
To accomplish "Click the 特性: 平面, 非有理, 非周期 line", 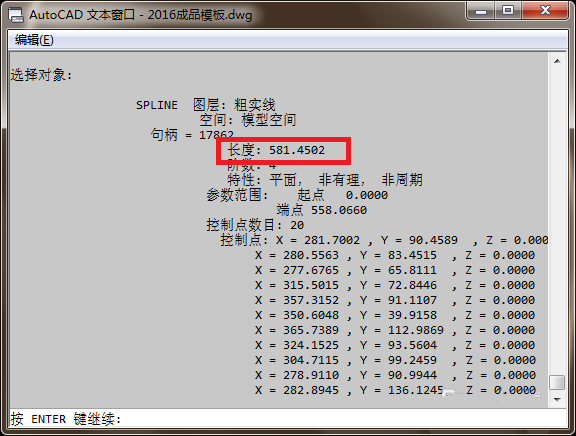I will coord(325,180).
